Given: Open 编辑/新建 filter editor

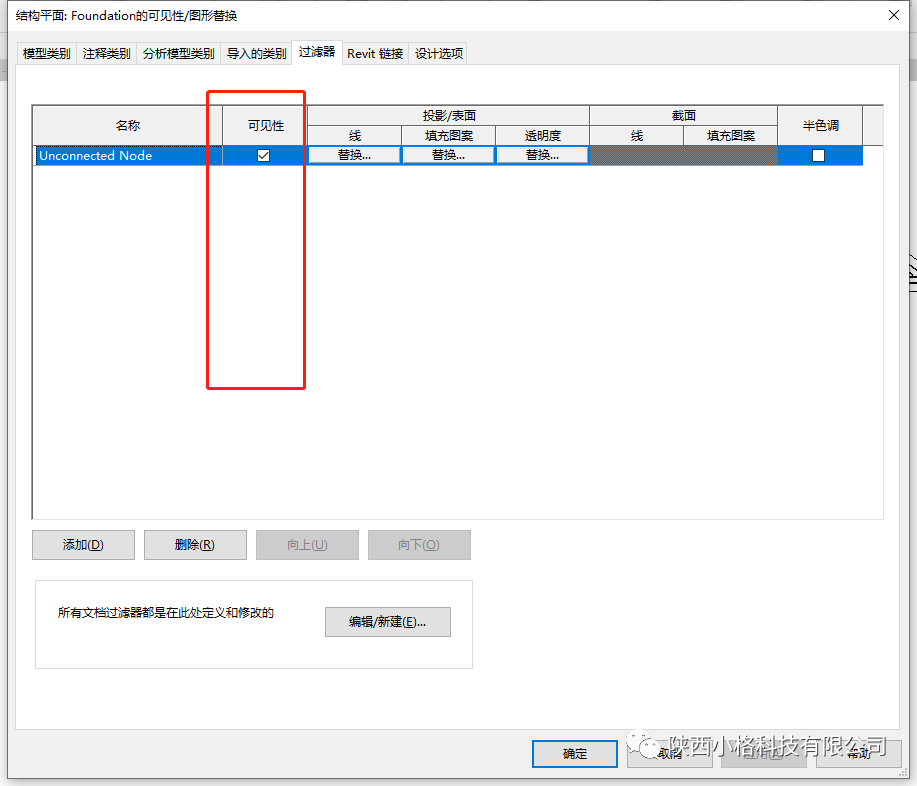Looking at the screenshot, I should click(x=387, y=622).
